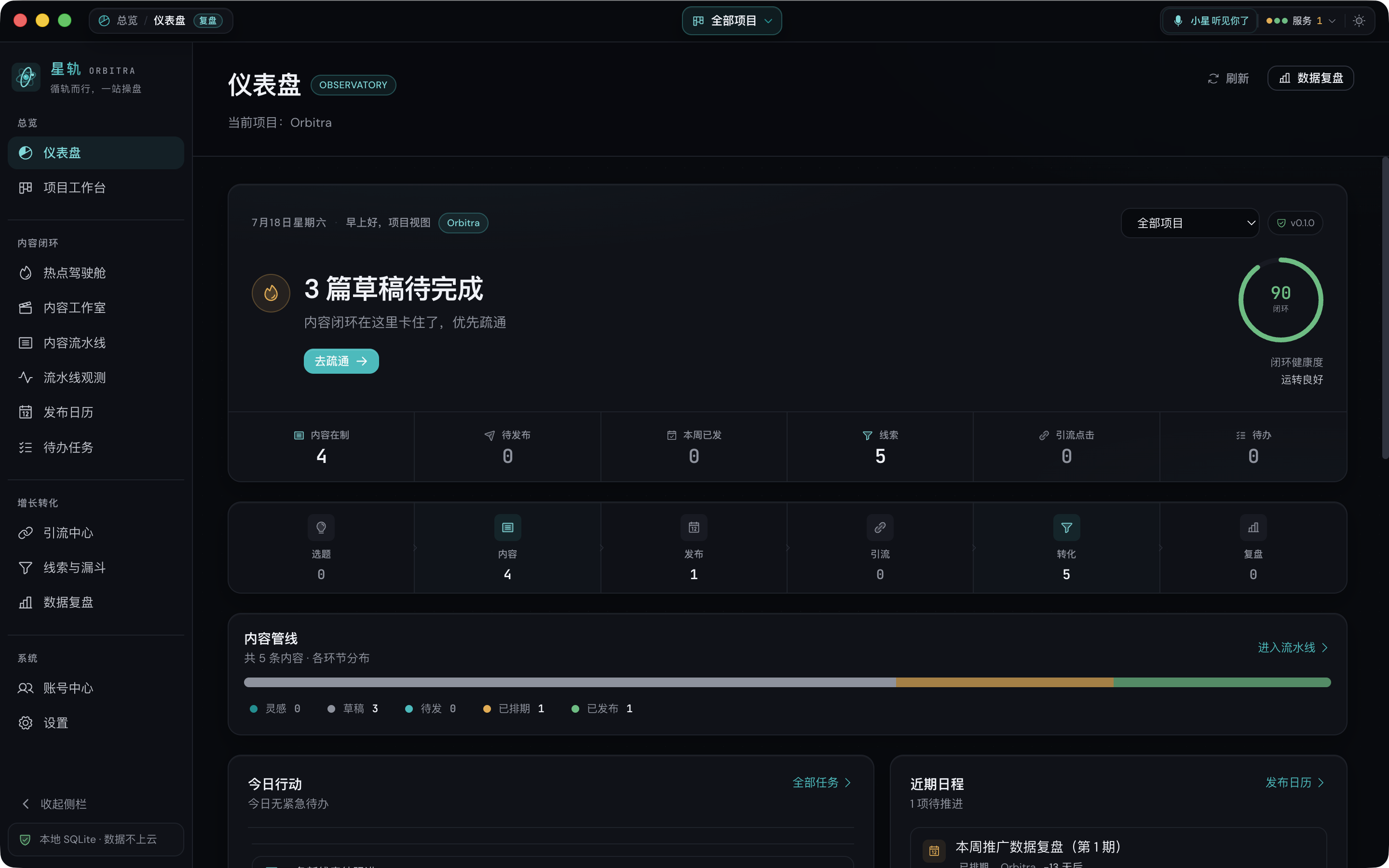Follow the 进入流水线 link
Viewport: 1389px width, 868px height.
(1293, 648)
